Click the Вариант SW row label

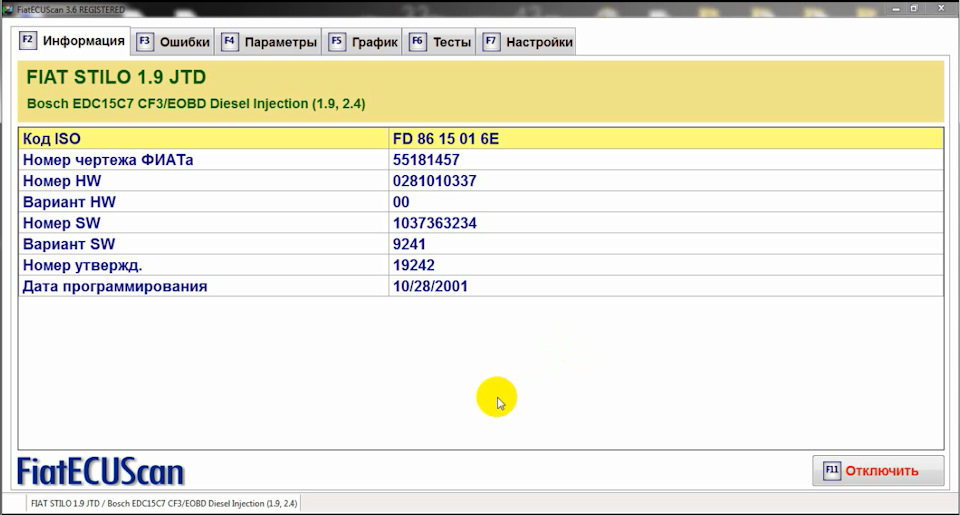(69, 244)
